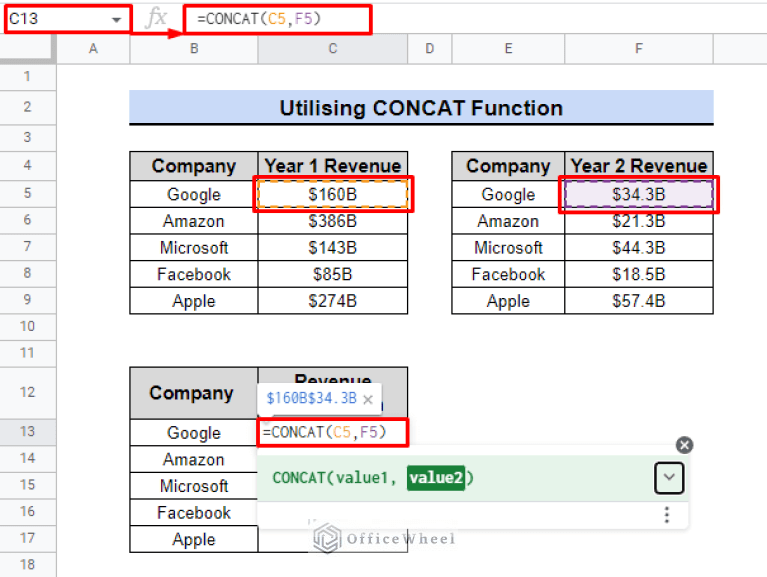Select the $21.3B cell
The width and height of the screenshot is (767, 577).
[639, 221]
